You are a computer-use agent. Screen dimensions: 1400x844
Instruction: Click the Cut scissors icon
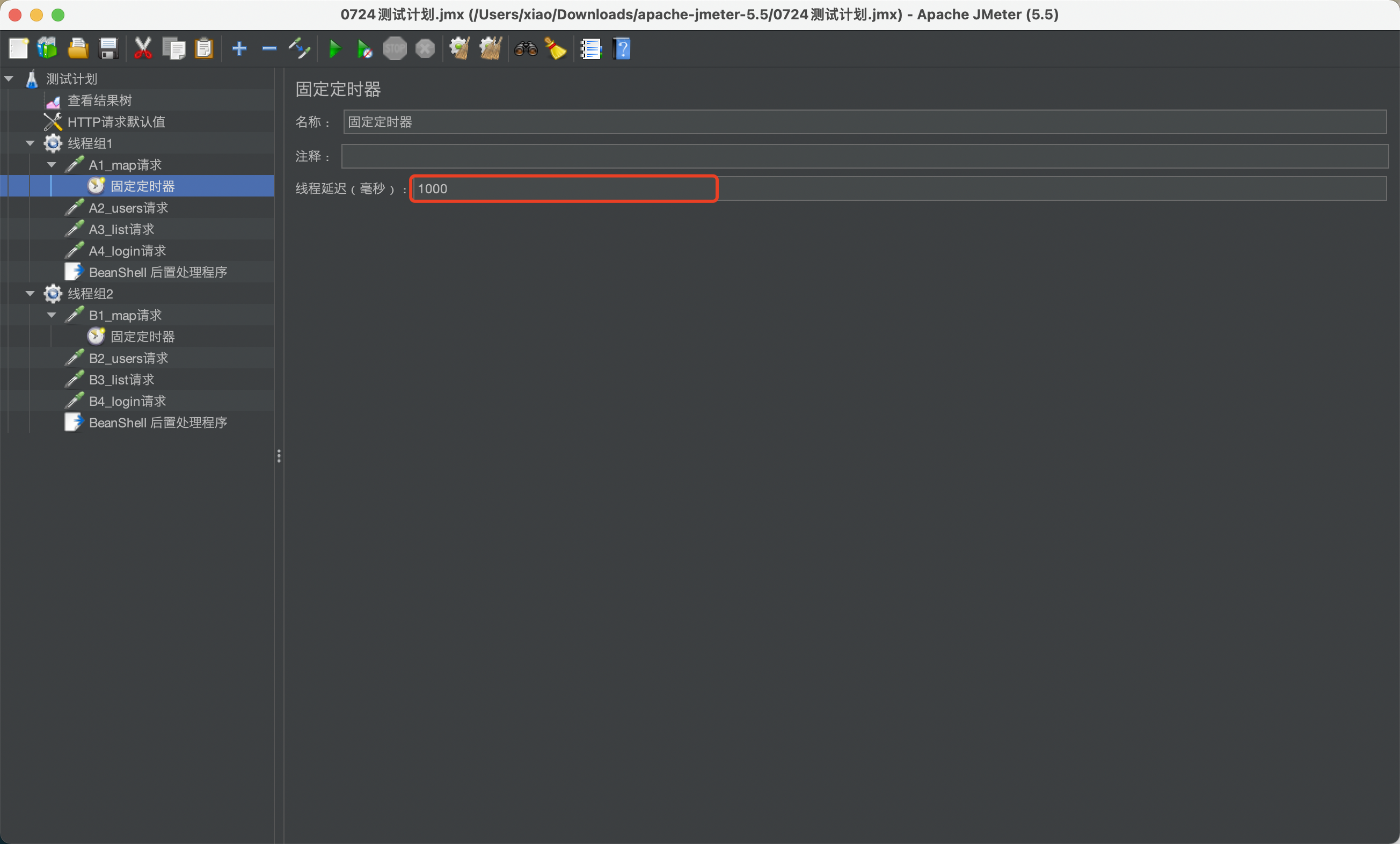(143, 49)
